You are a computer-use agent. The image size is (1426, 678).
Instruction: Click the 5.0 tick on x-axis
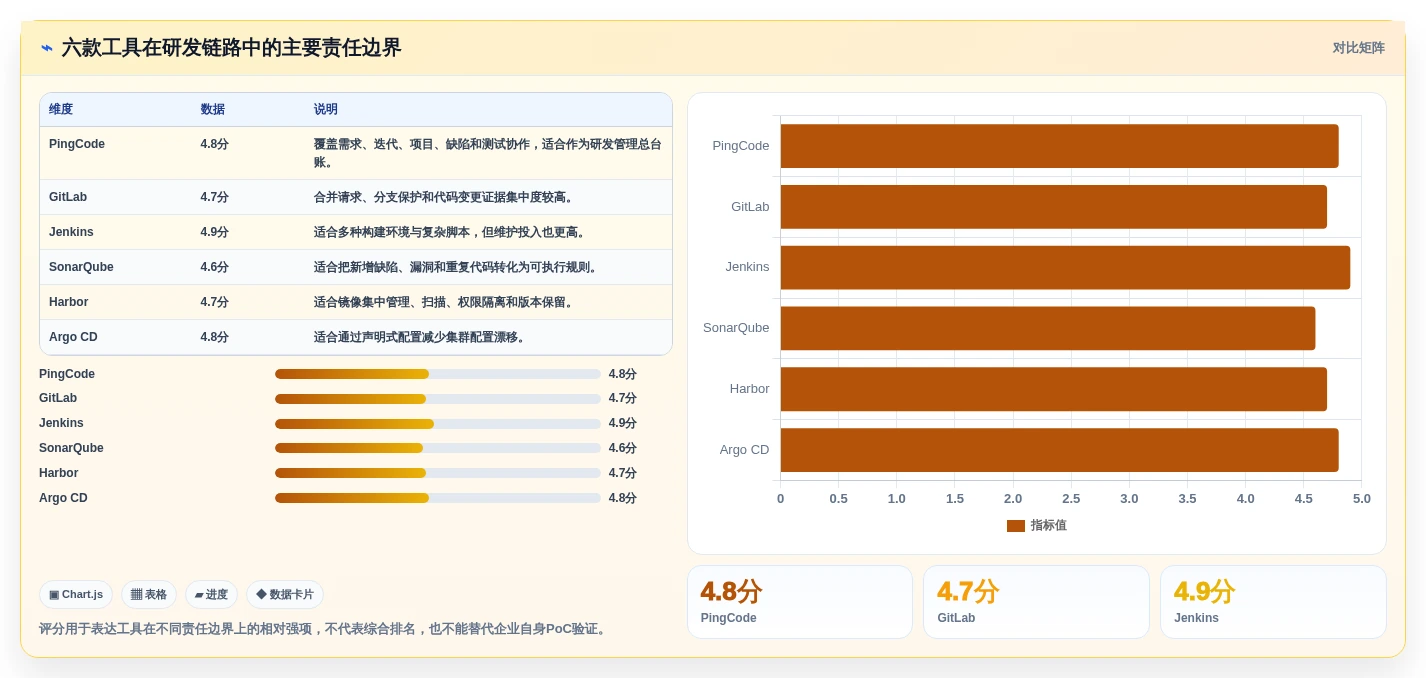(x=1361, y=499)
